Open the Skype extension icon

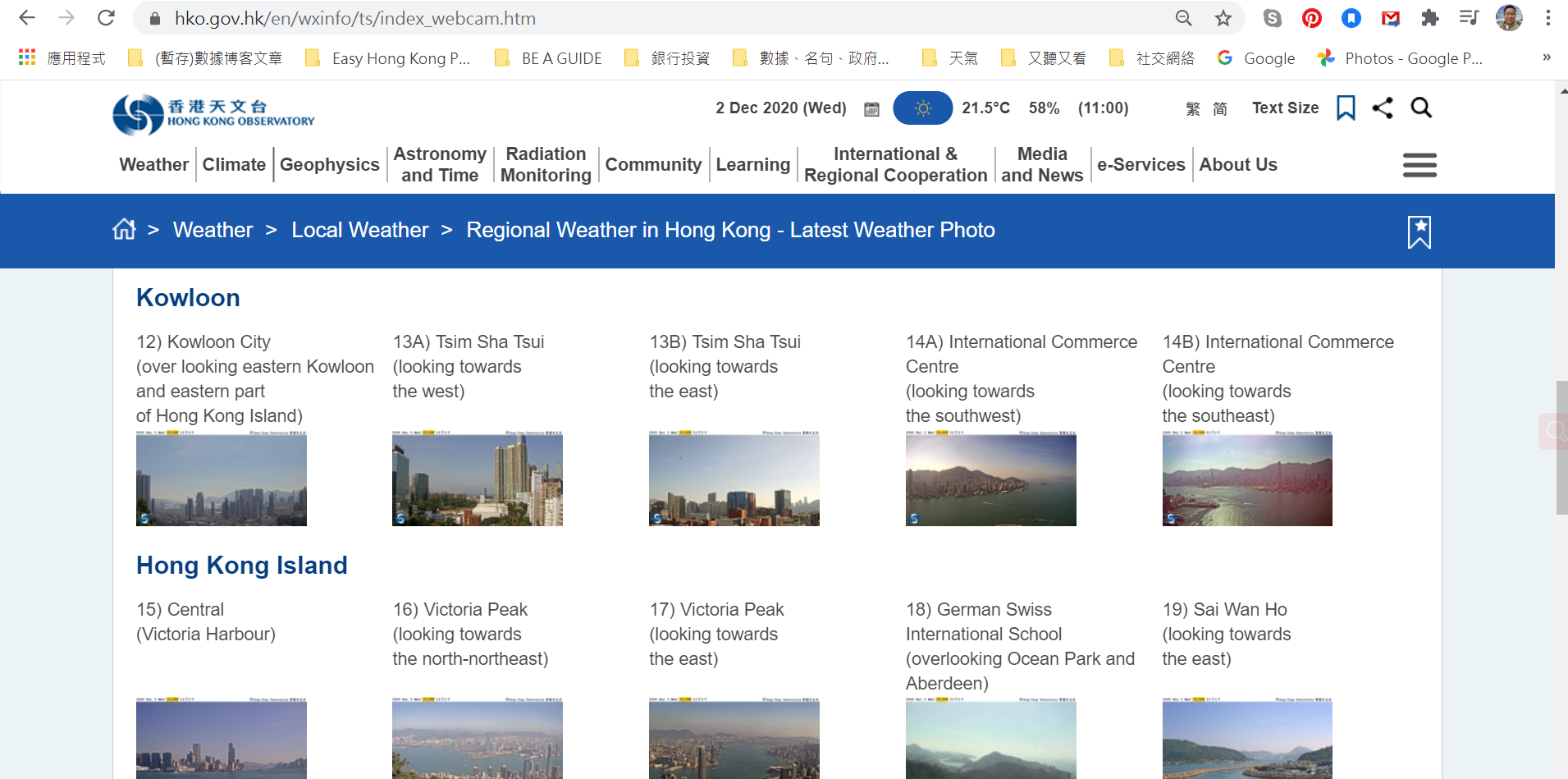click(x=1273, y=18)
